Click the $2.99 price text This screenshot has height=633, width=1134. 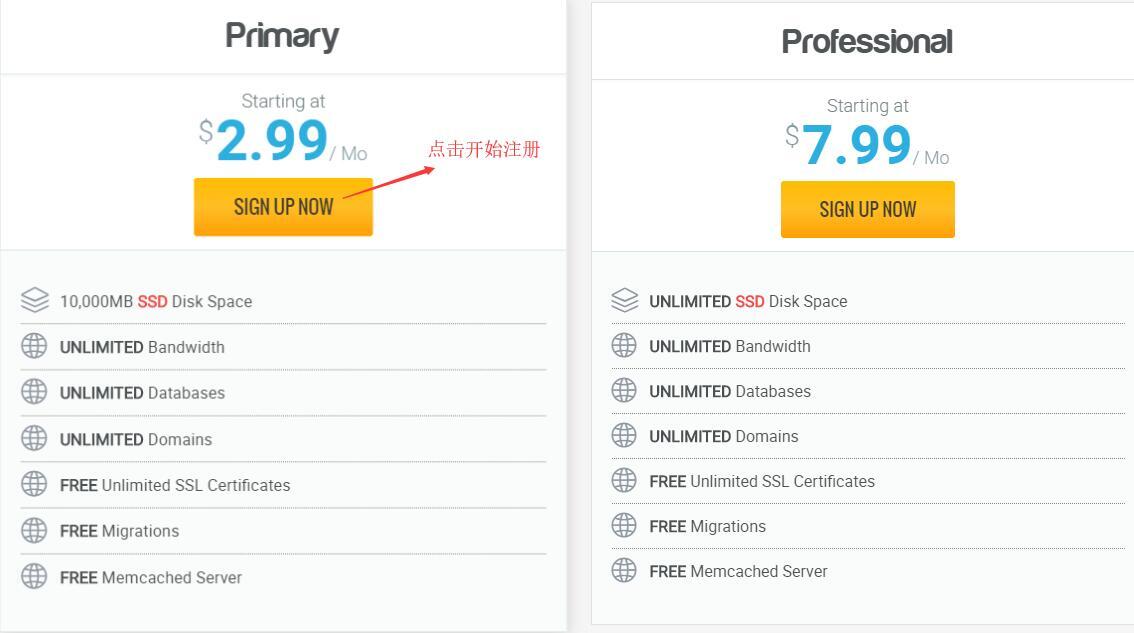[x=271, y=140]
